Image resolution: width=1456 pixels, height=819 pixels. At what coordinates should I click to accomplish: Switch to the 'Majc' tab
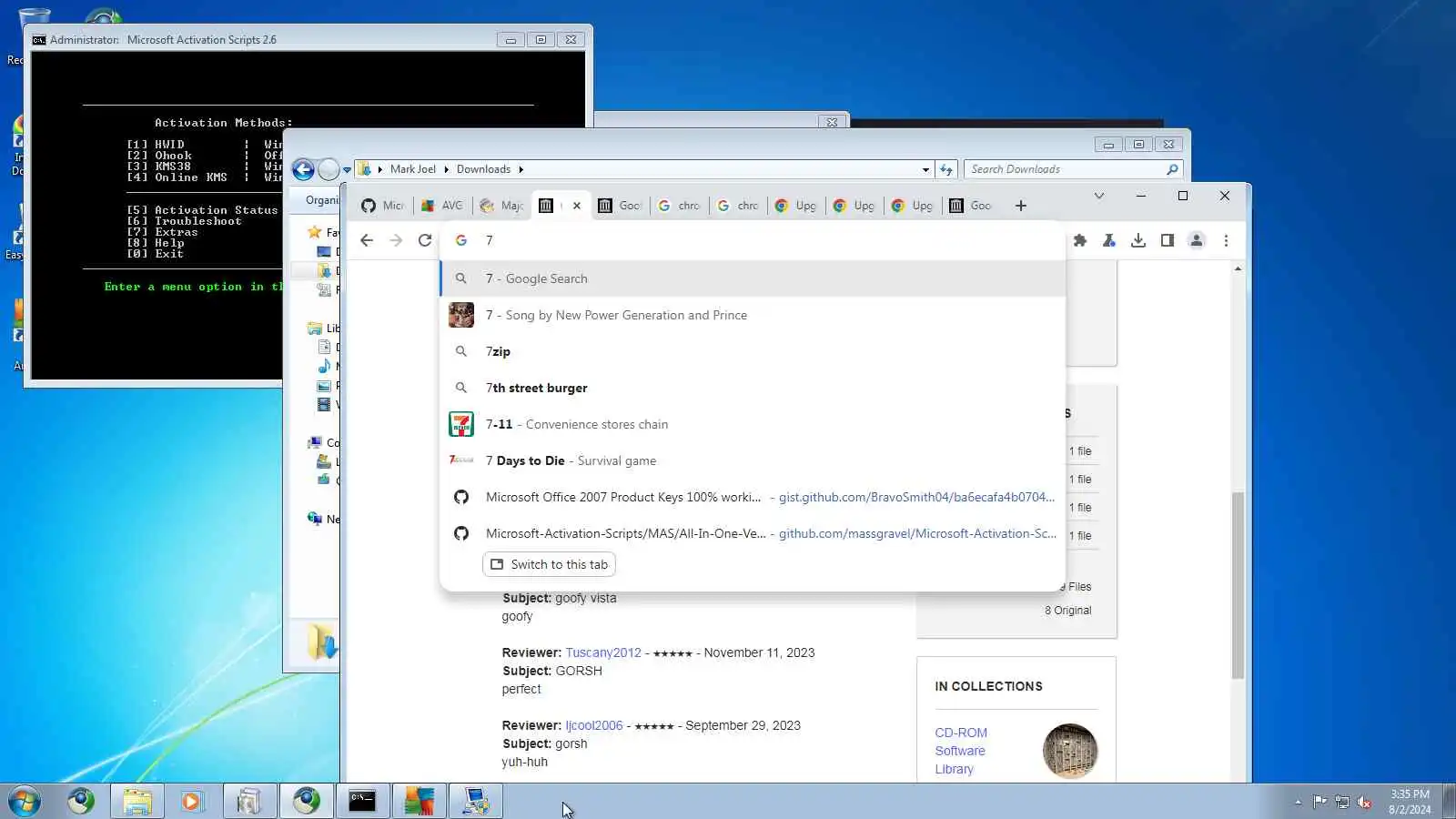[501, 206]
